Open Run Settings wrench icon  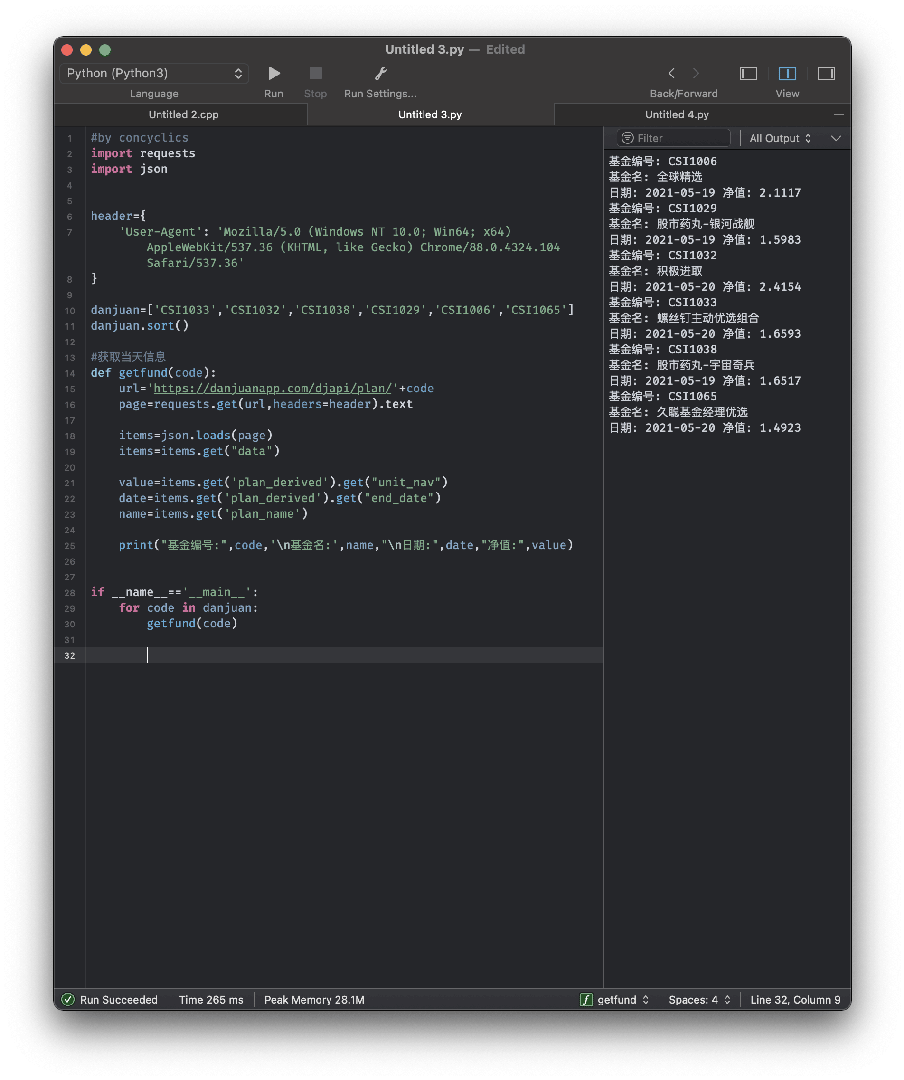click(380, 73)
